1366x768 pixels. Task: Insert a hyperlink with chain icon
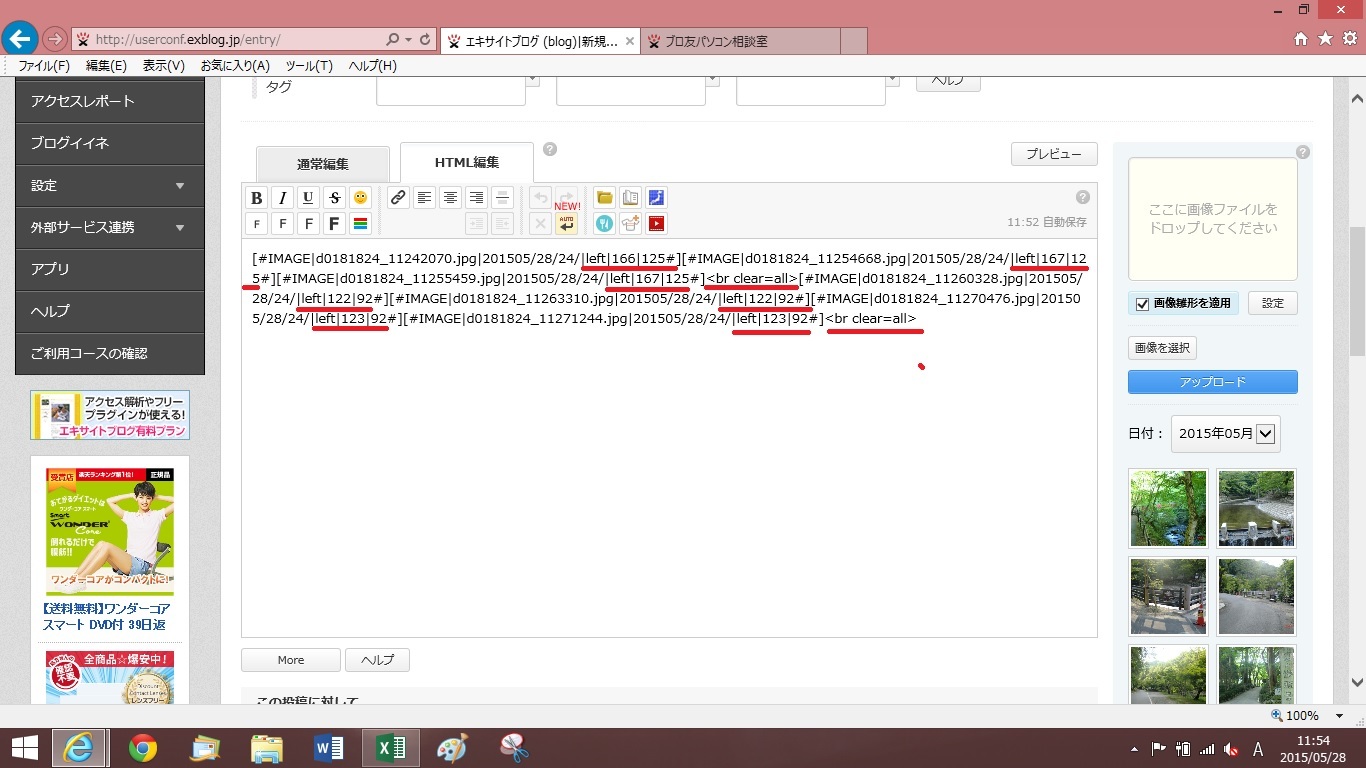[x=398, y=198]
